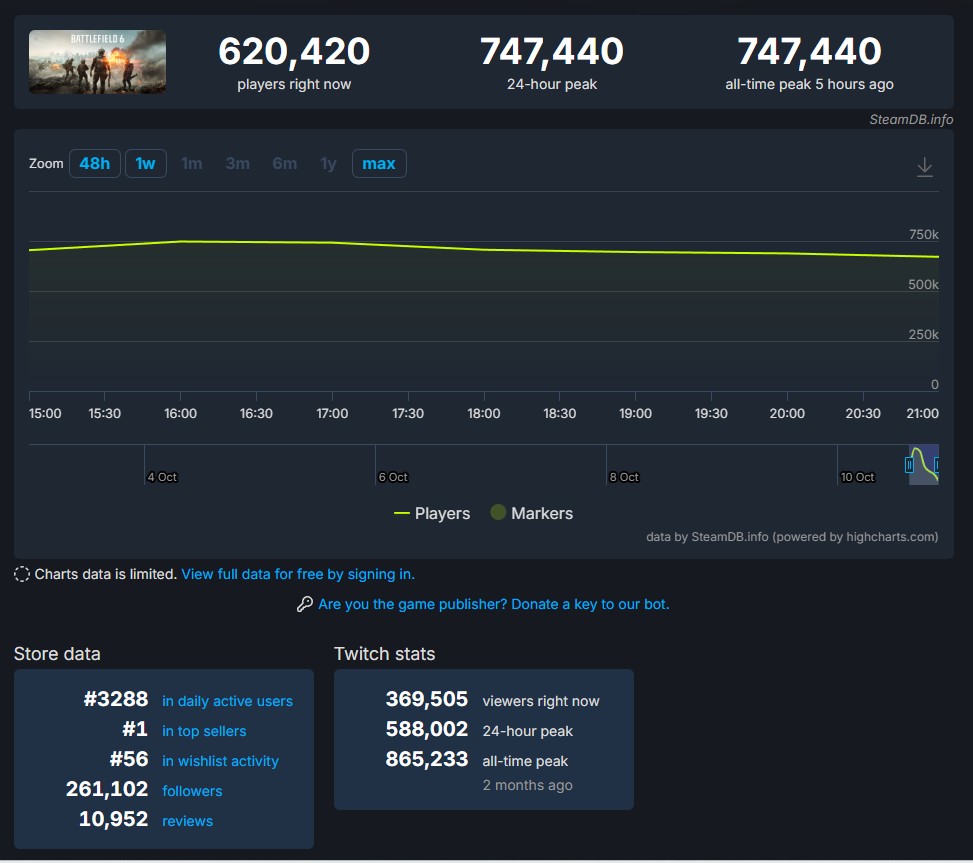Click the 'Twitch stats' heading
The height and width of the screenshot is (863, 973).
(x=385, y=654)
